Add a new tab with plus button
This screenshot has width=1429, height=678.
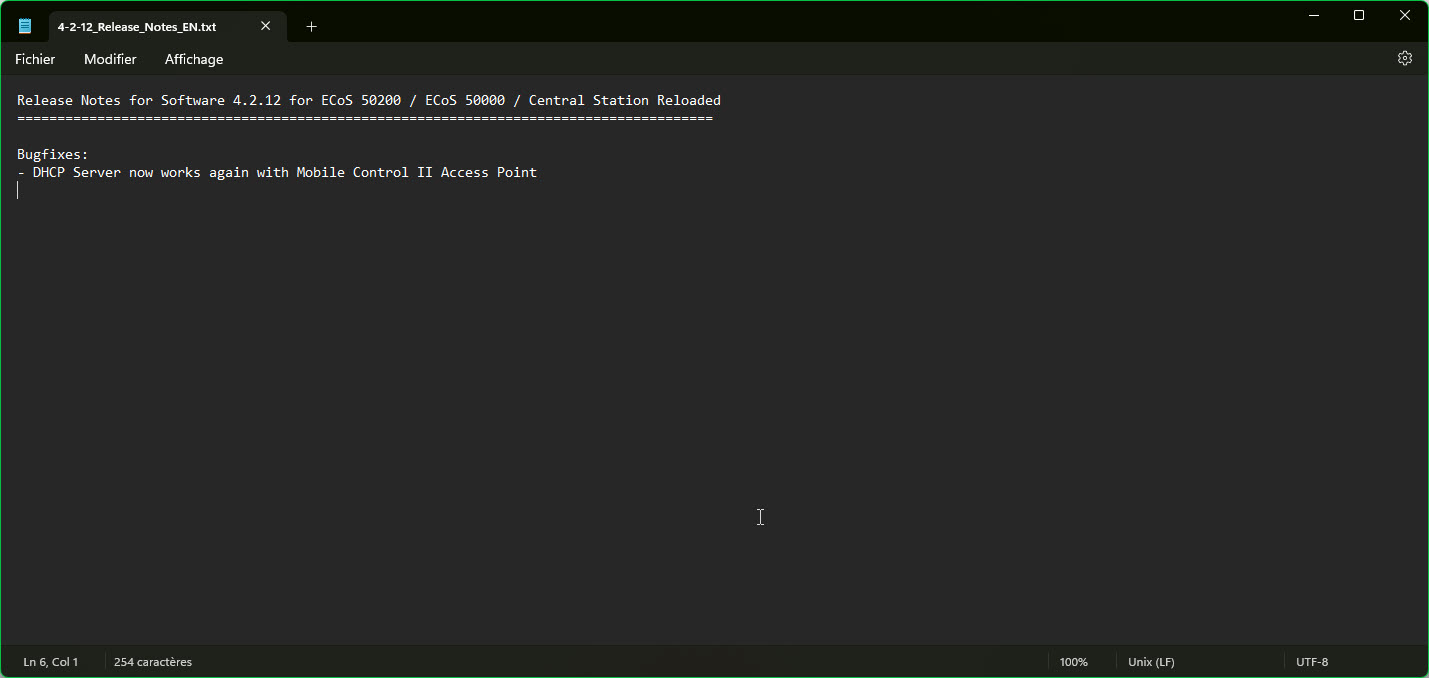click(311, 27)
